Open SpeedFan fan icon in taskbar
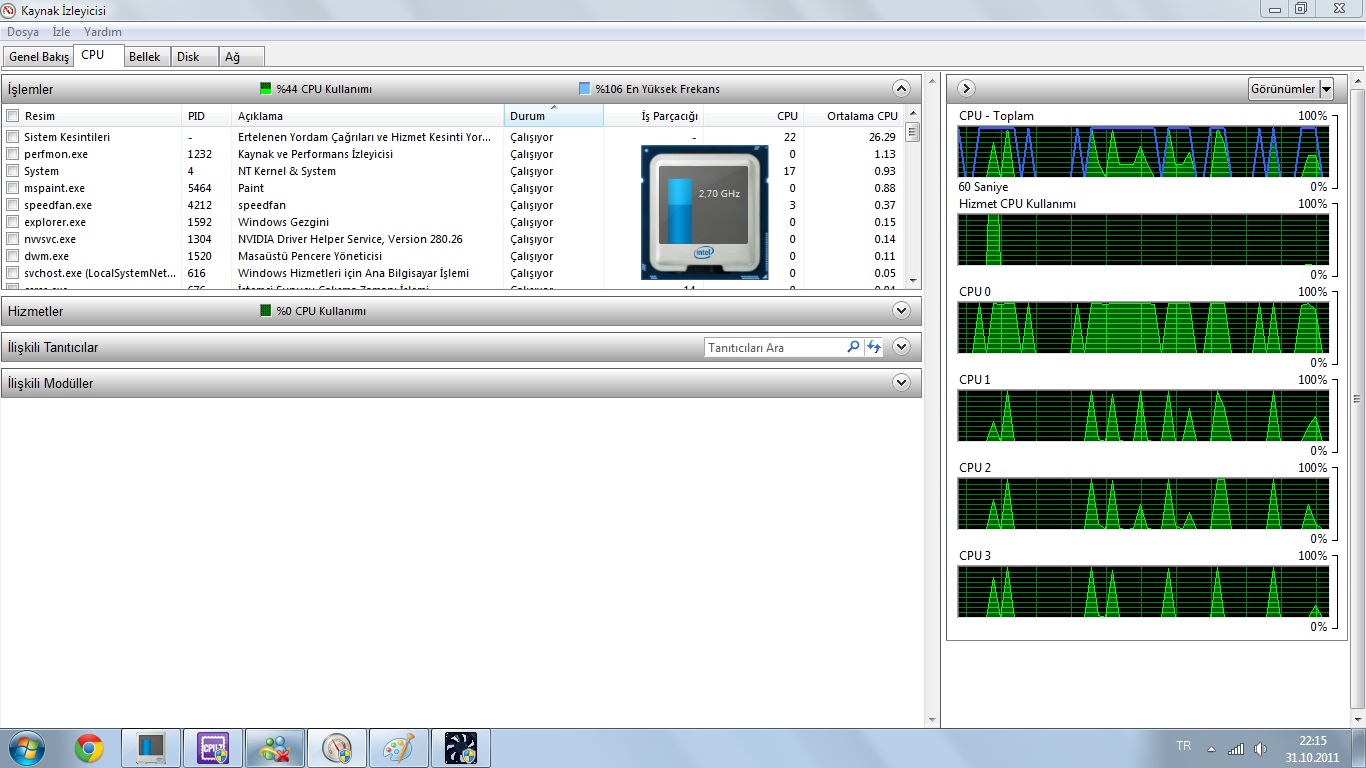Screen dimensions: 1366x768 461,748
